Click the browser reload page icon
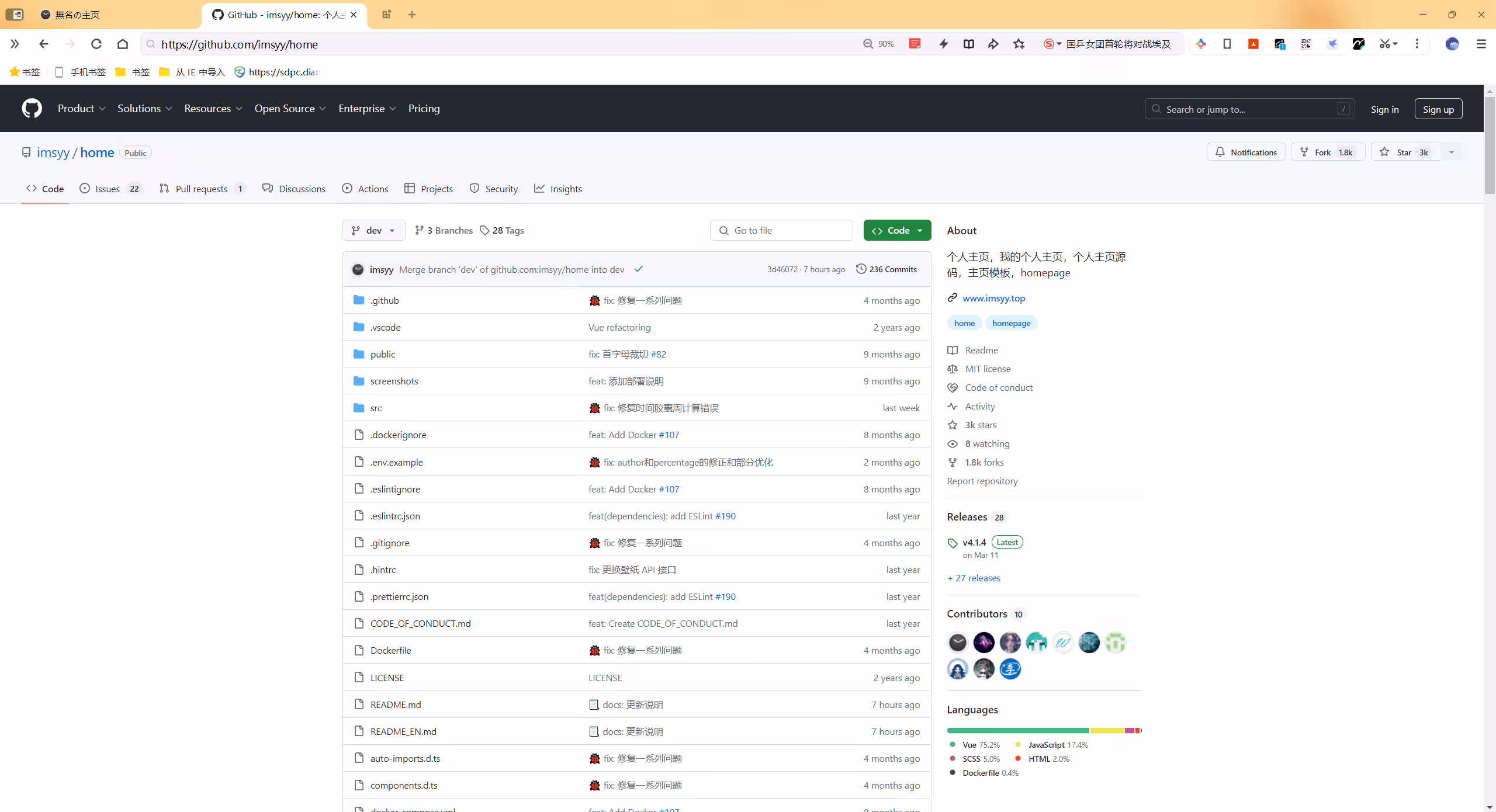This screenshot has height=812, width=1496. (x=96, y=44)
